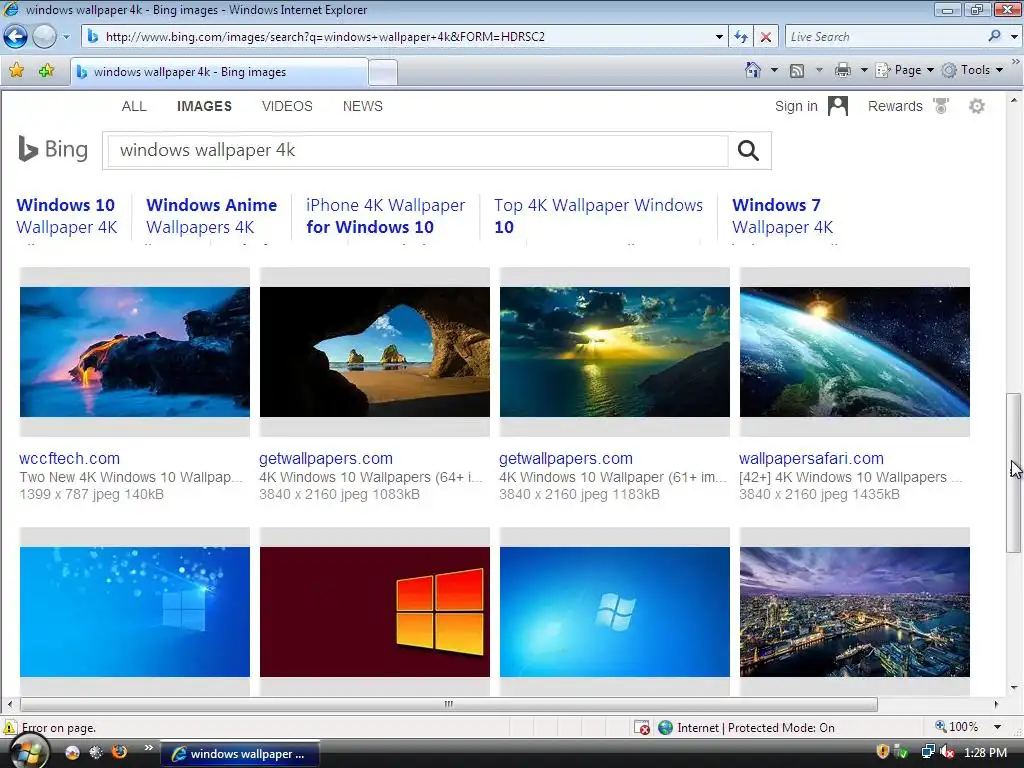Open a new blank tab button

[x=383, y=72]
